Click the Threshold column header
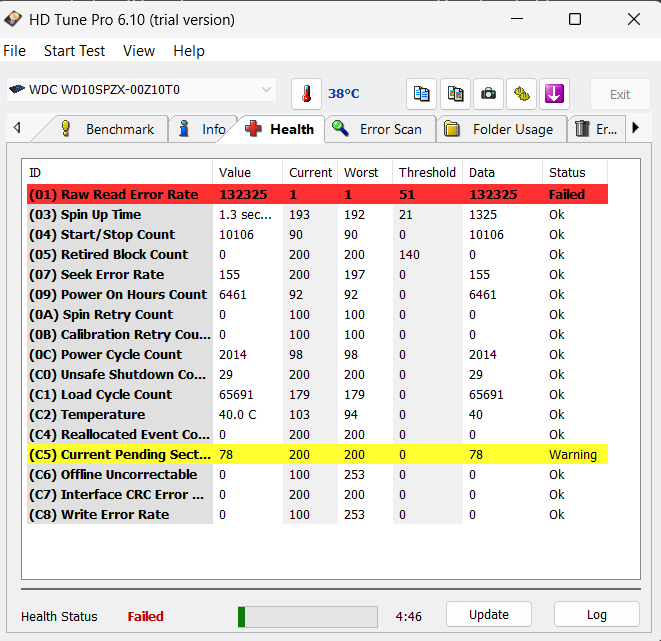Image resolution: width=661 pixels, height=641 pixels. point(427,172)
